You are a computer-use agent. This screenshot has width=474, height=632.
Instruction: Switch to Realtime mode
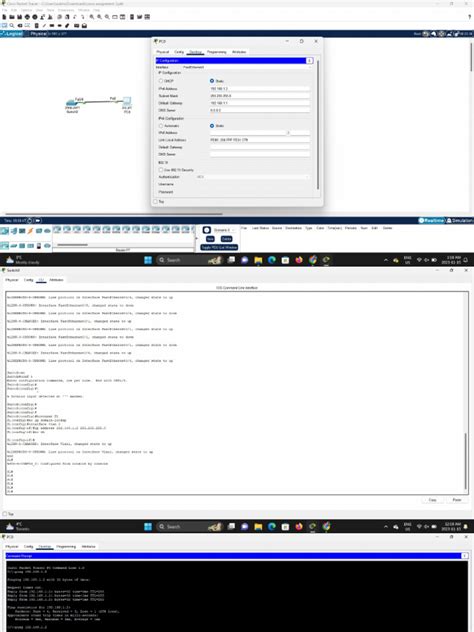pyautogui.click(x=431, y=220)
